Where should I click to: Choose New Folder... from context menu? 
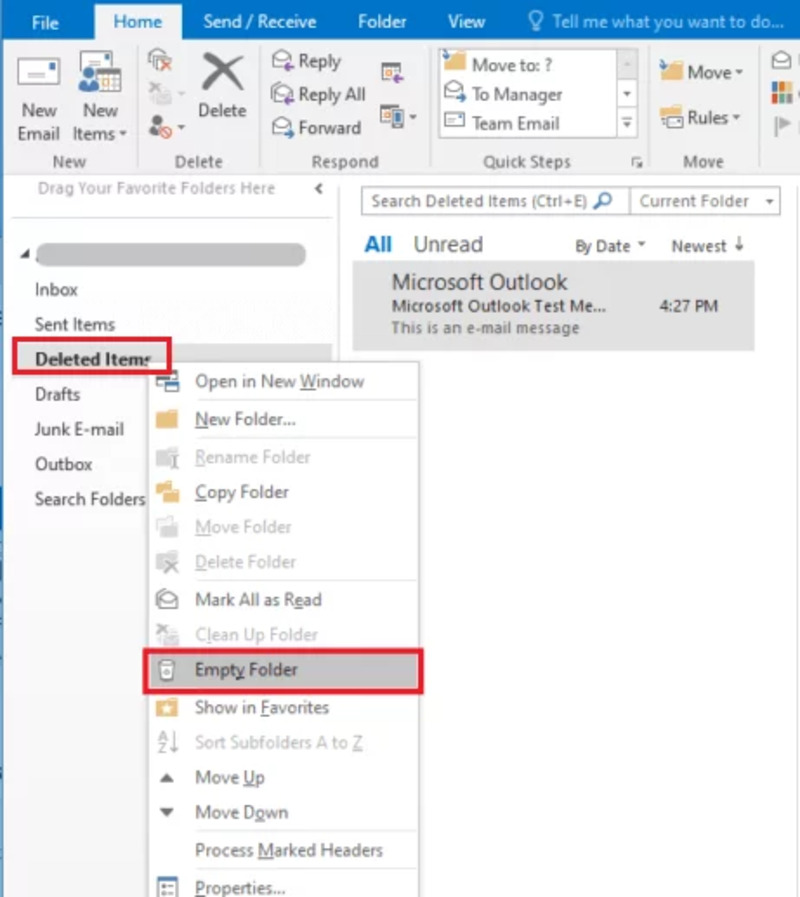tap(284, 419)
